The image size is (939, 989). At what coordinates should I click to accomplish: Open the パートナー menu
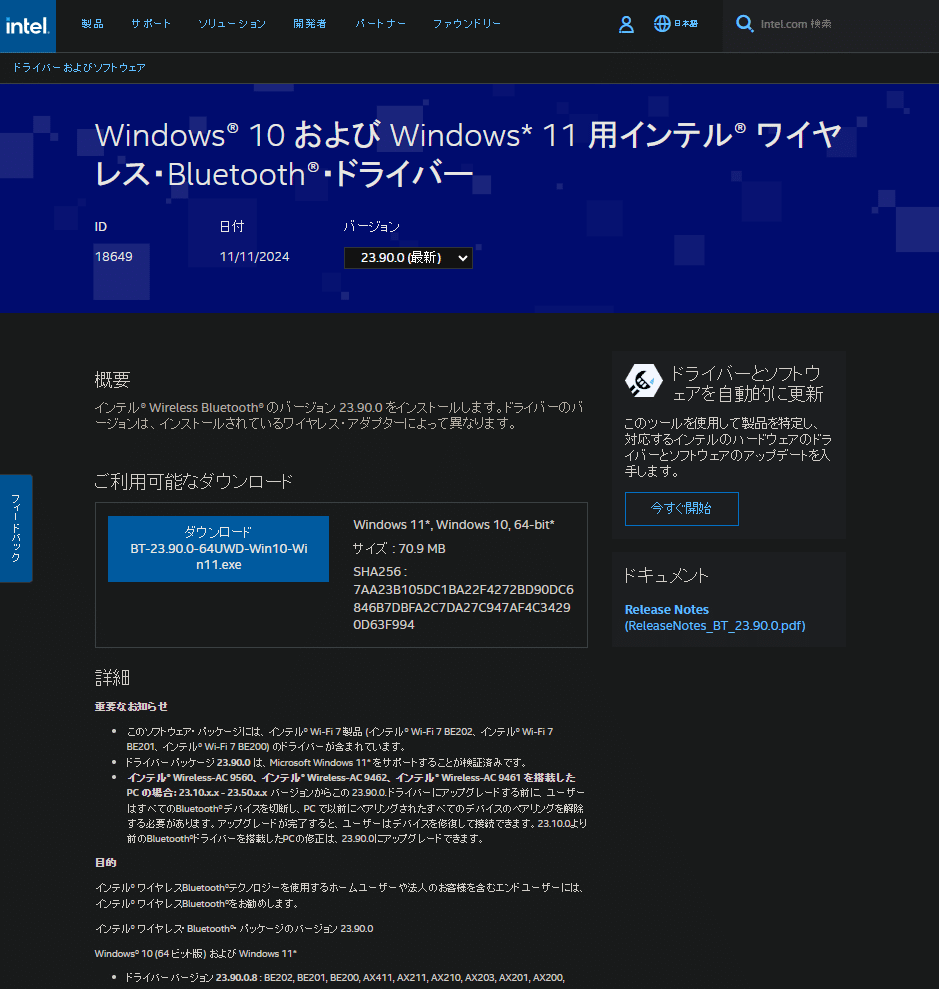point(380,23)
